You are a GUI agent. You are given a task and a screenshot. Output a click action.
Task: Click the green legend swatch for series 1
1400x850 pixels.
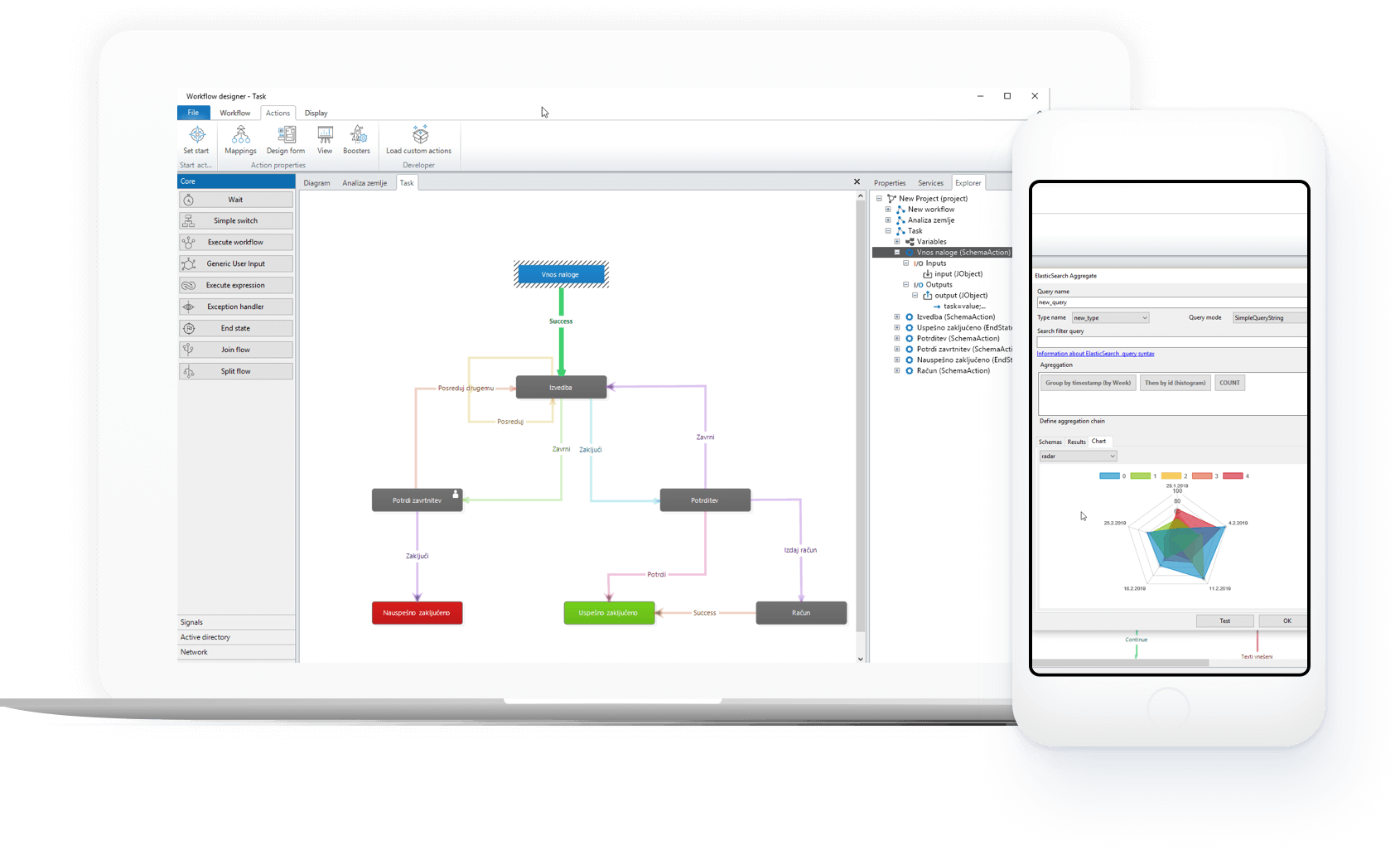[x=1141, y=476]
